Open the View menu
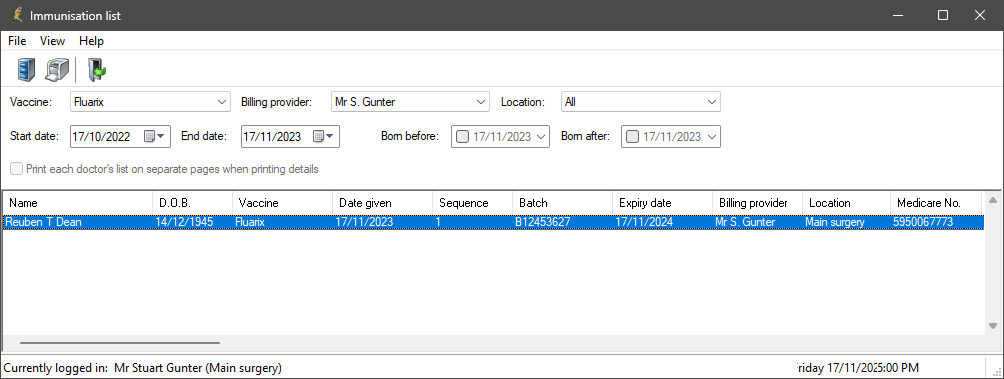The height and width of the screenshot is (379, 1004). [x=53, y=41]
